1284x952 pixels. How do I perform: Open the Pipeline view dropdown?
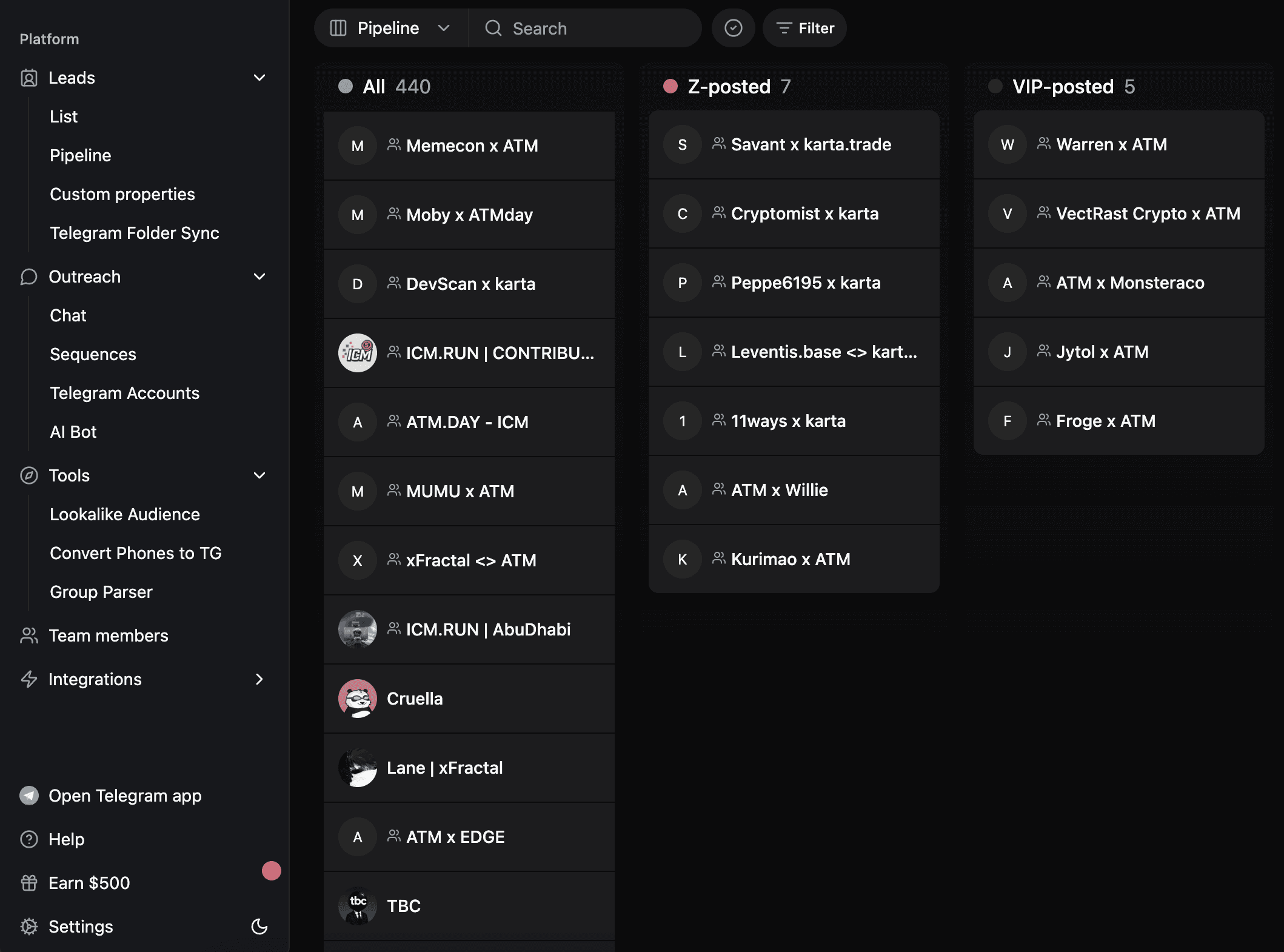(390, 28)
